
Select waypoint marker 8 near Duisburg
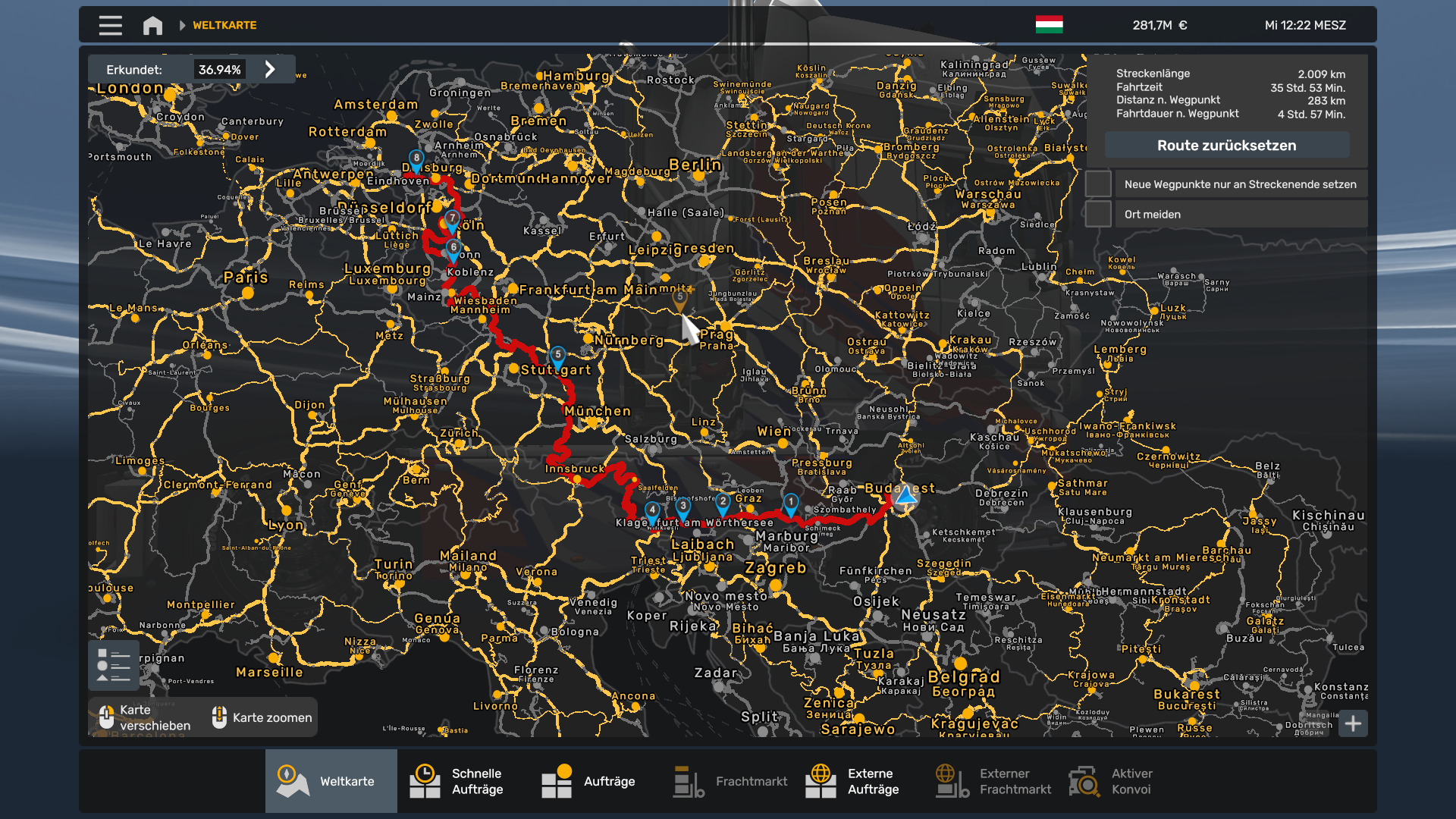pos(416,159)
